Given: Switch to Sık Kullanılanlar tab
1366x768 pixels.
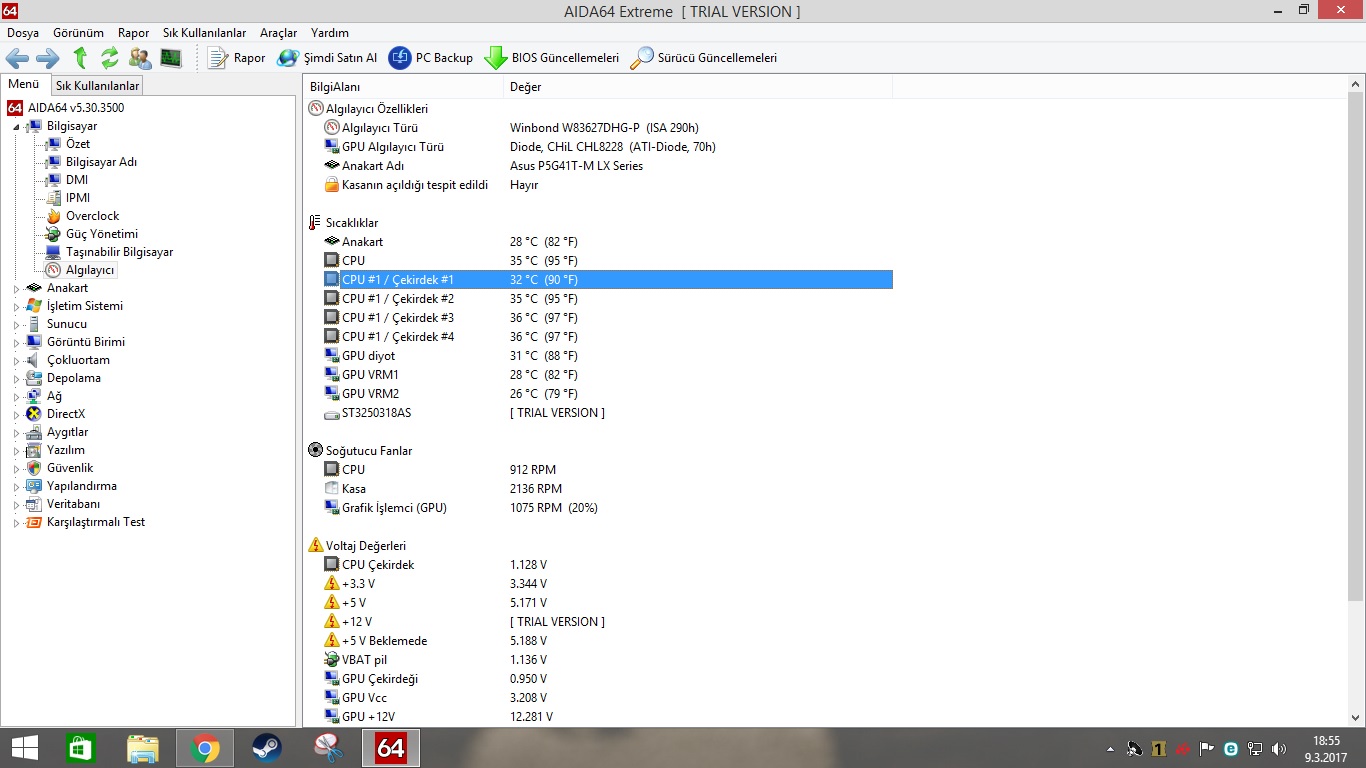Looking at the screenshot, I should coord(97,86).
